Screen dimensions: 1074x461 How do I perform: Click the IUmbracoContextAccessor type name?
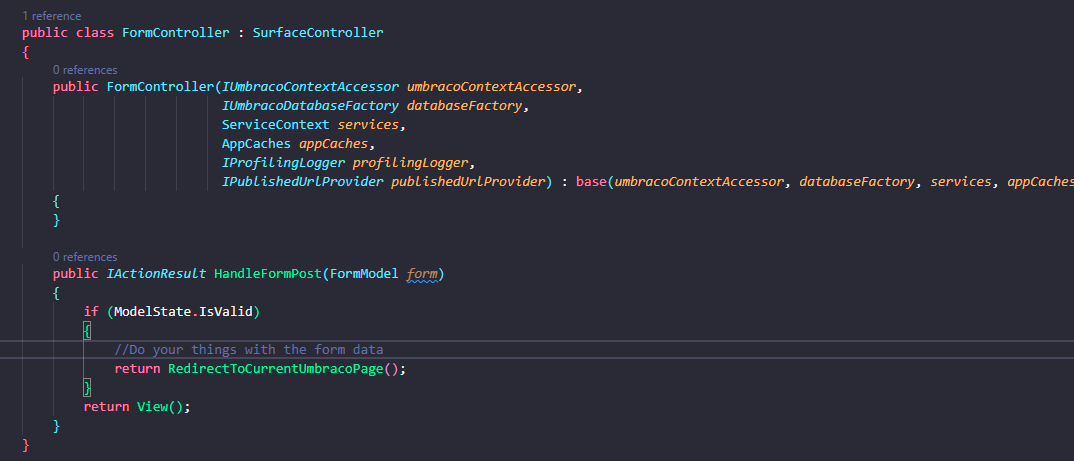310,88
